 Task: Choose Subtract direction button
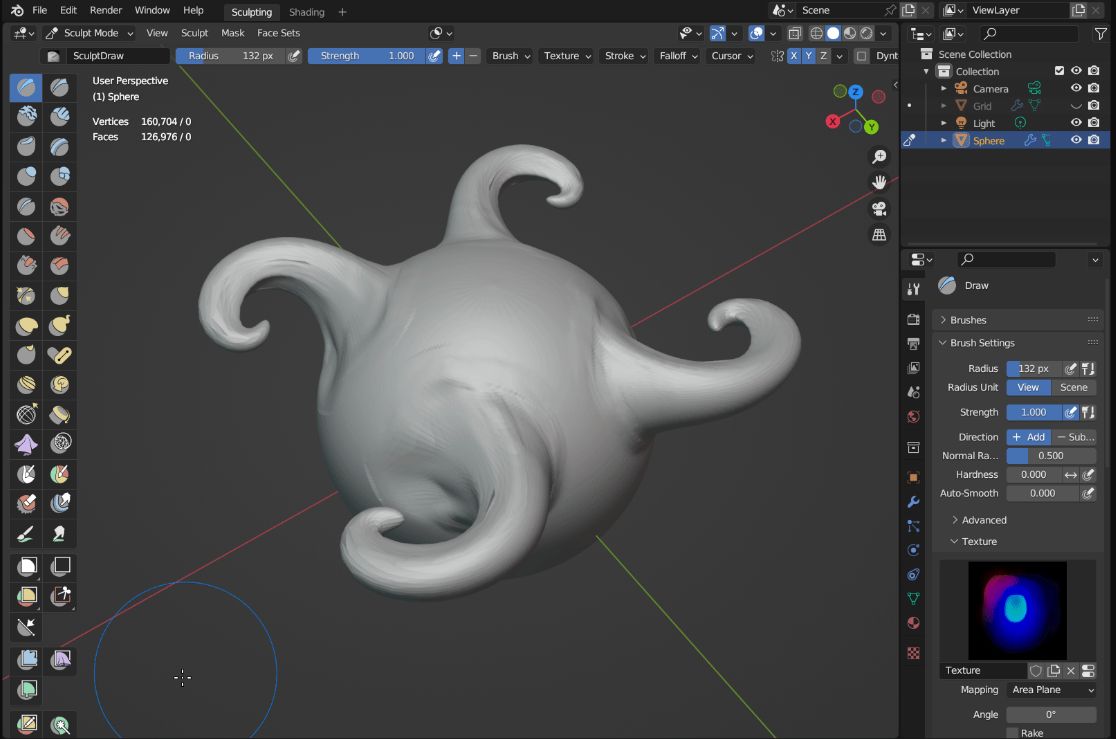click(x=1074, y=436)
